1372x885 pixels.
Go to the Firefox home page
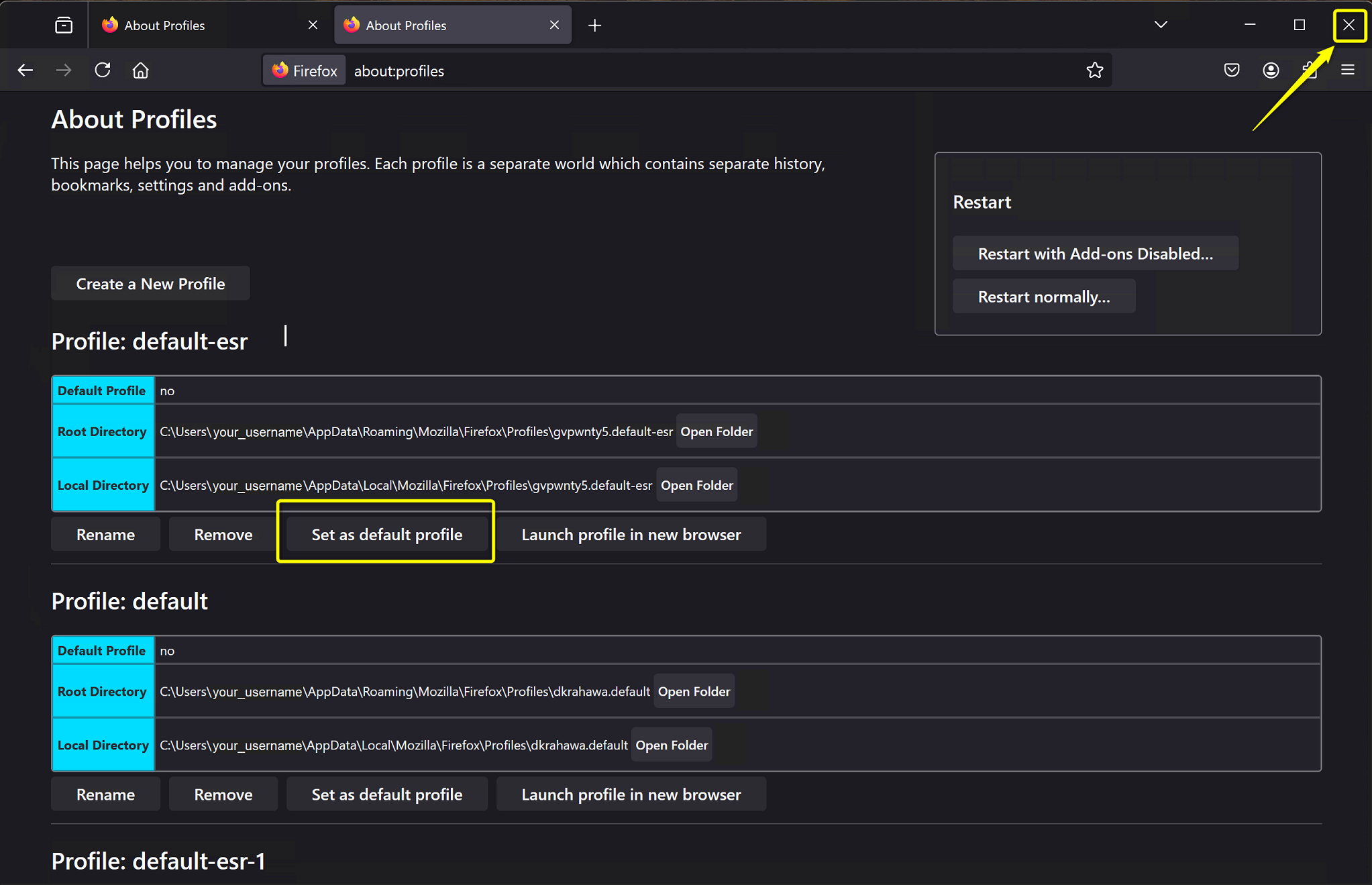140,70
